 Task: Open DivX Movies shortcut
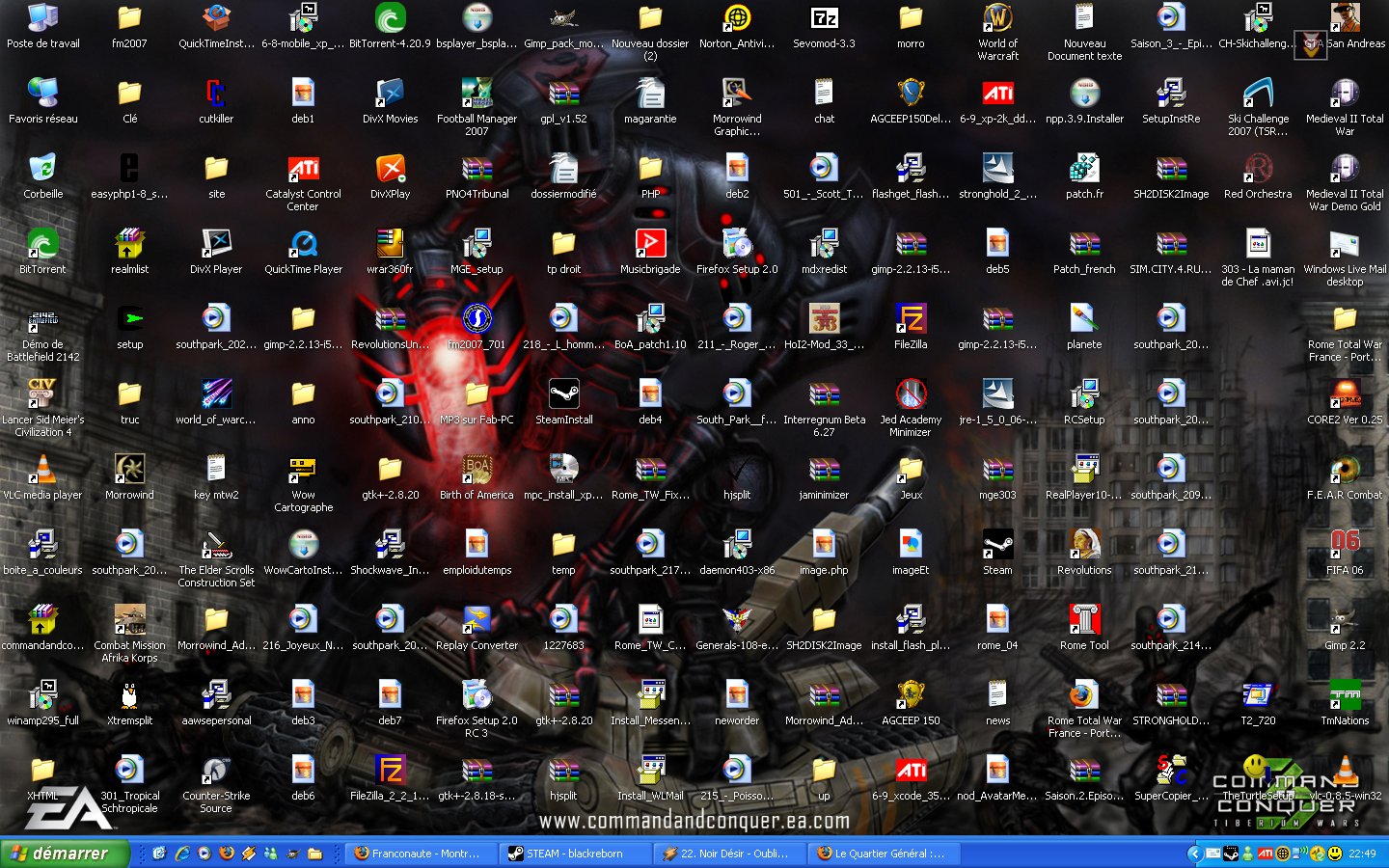point(391,101)
